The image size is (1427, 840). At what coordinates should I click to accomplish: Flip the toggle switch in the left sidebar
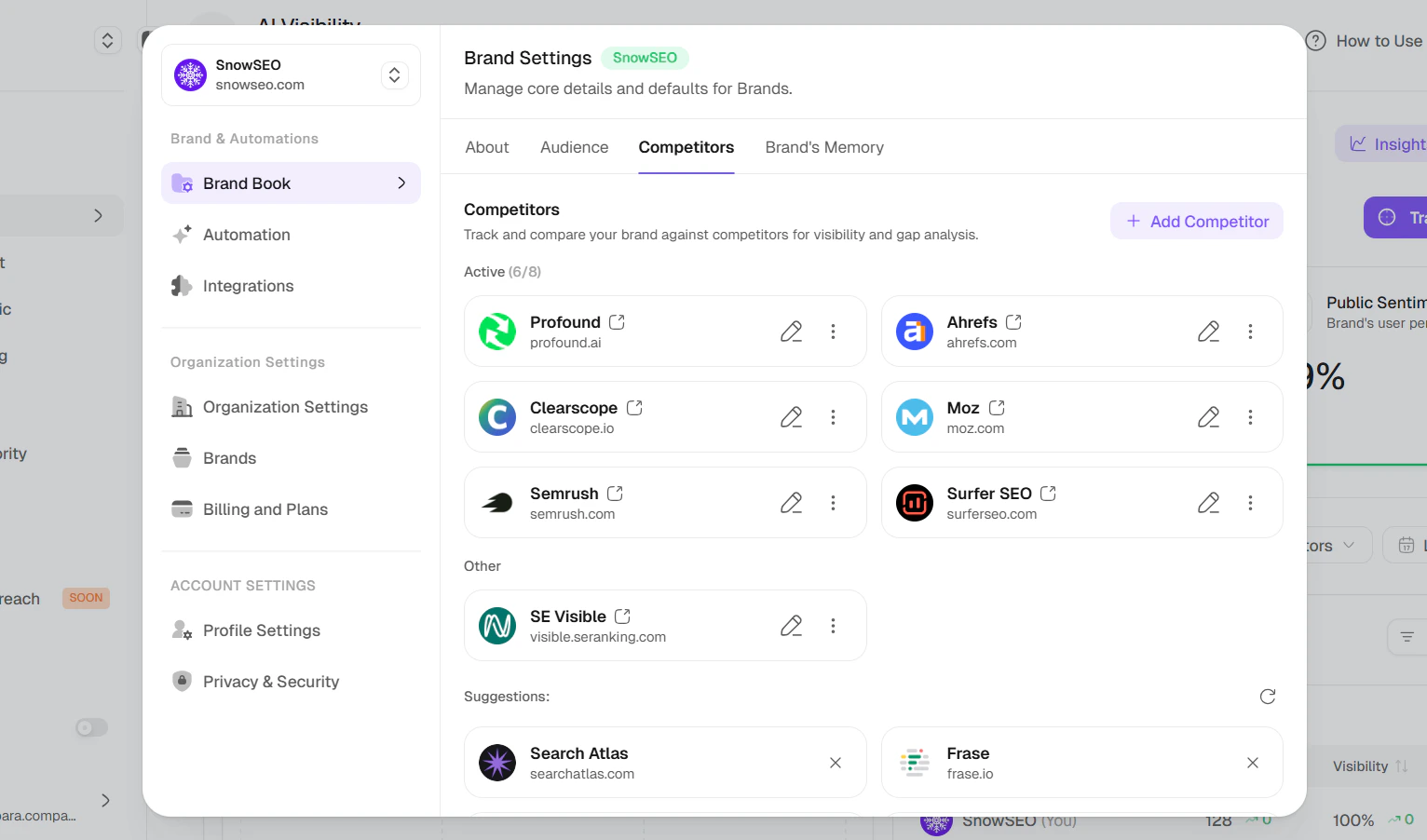point(90,727)
